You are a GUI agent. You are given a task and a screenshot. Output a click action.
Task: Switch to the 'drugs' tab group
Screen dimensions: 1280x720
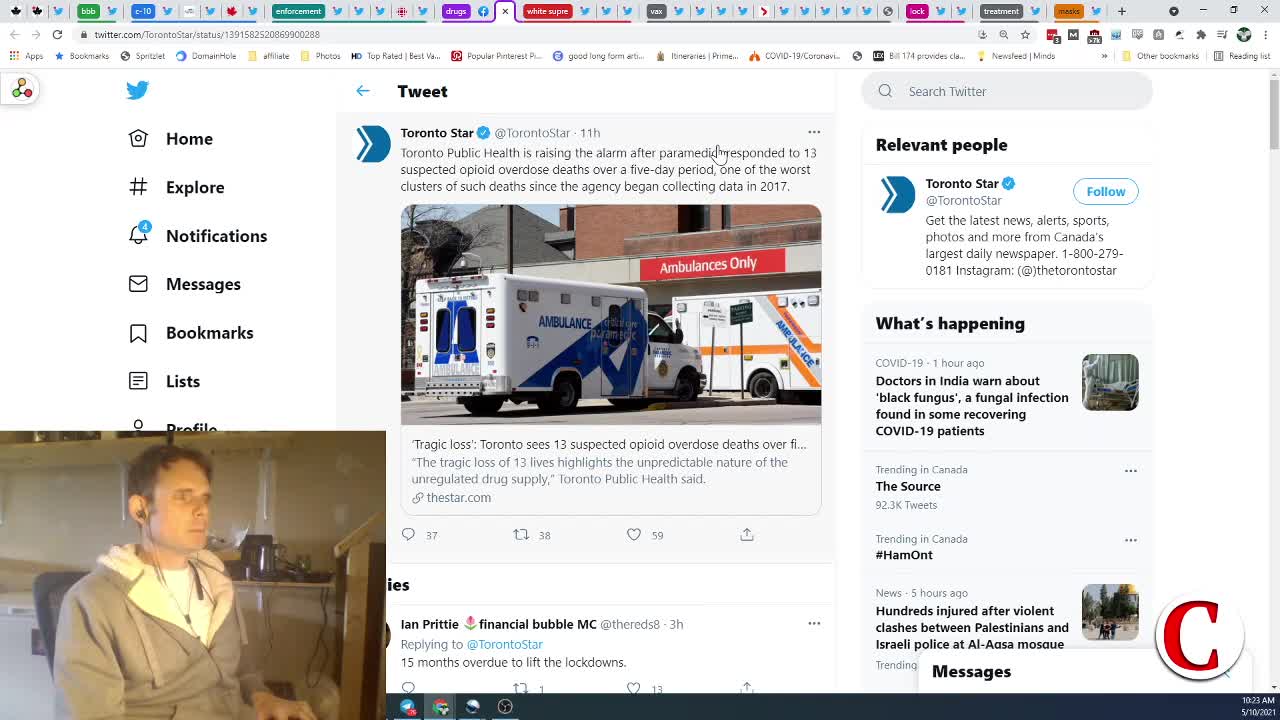[x=456, y=11]
